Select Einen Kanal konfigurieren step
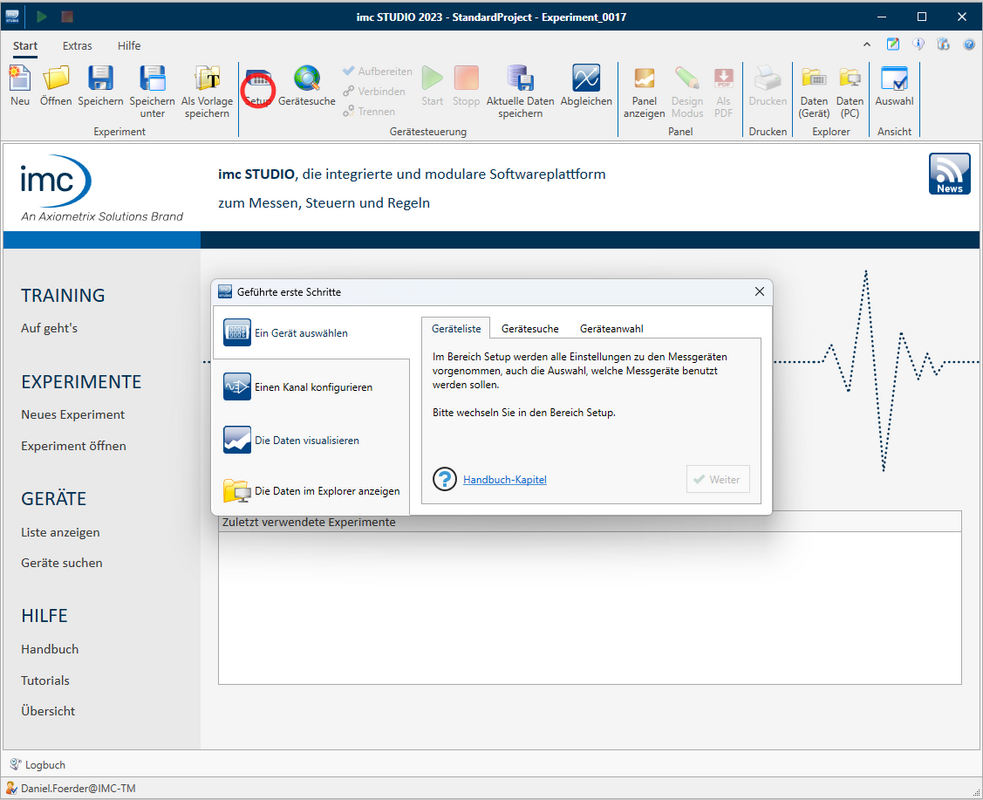Screen dimensions: 983x800 pyautogui.click(x=312, y=387)
